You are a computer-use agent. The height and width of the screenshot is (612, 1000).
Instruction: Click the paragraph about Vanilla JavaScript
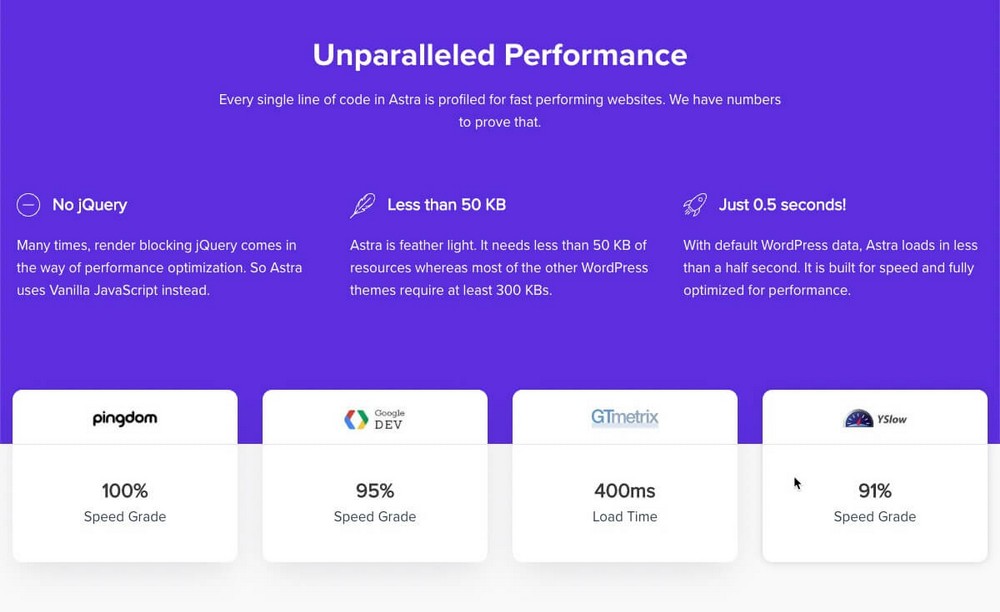pos(159,268)
